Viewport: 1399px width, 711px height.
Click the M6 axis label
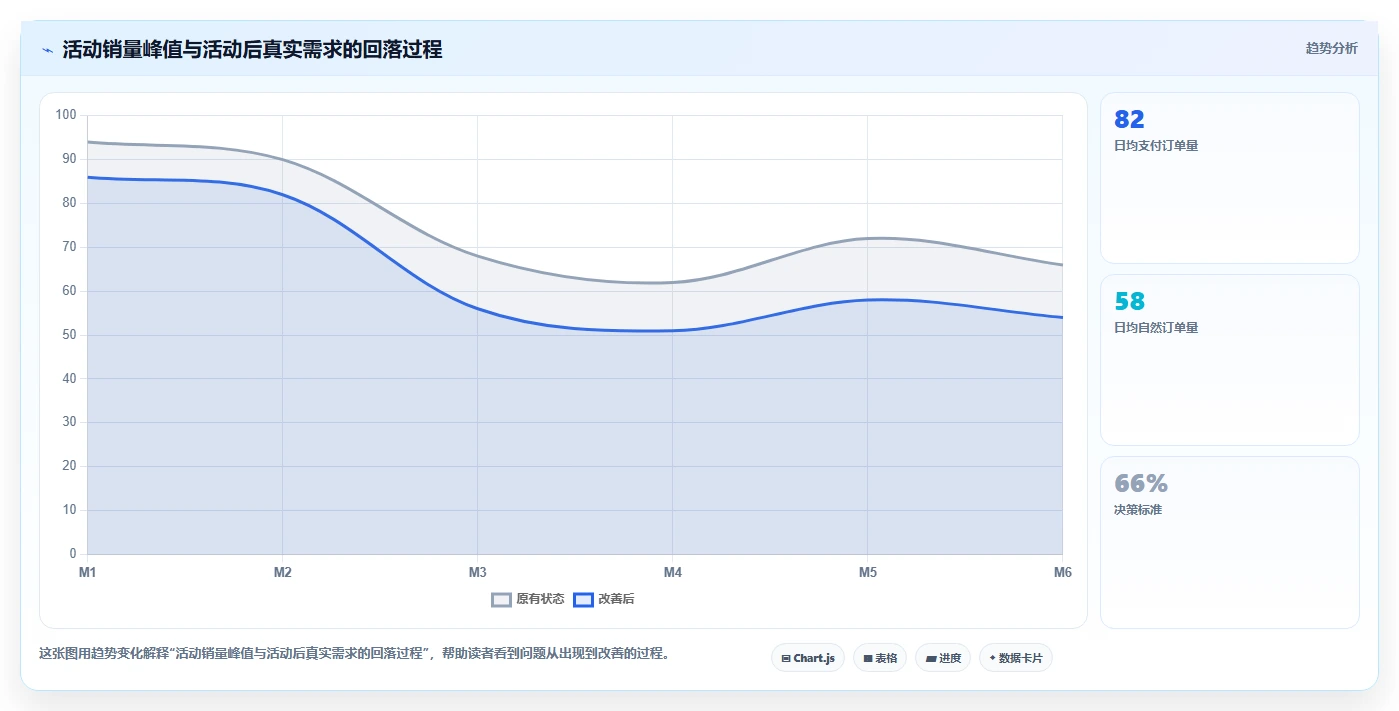click(1062, 573)
